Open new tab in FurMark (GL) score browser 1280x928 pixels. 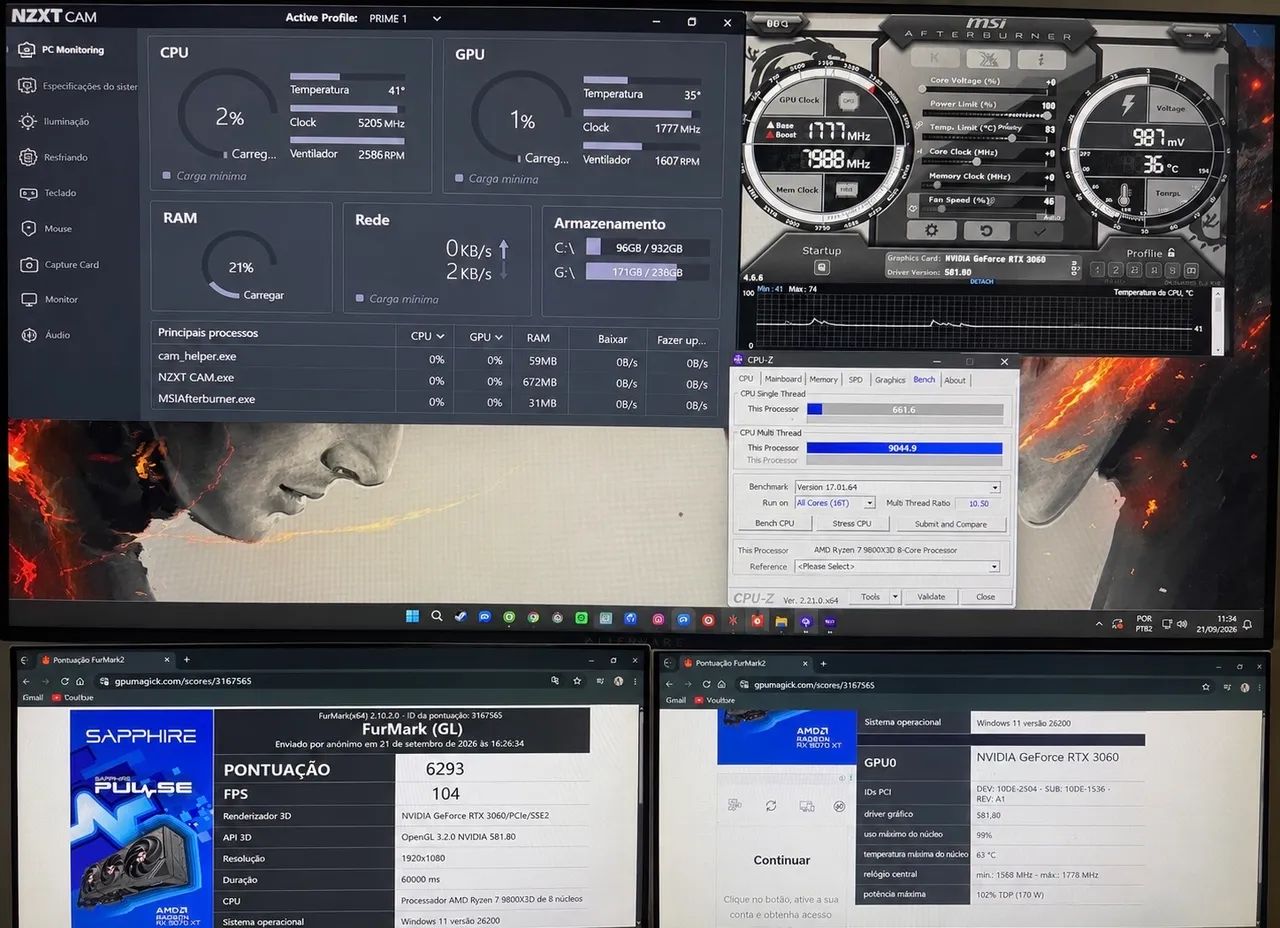point(186,659)
